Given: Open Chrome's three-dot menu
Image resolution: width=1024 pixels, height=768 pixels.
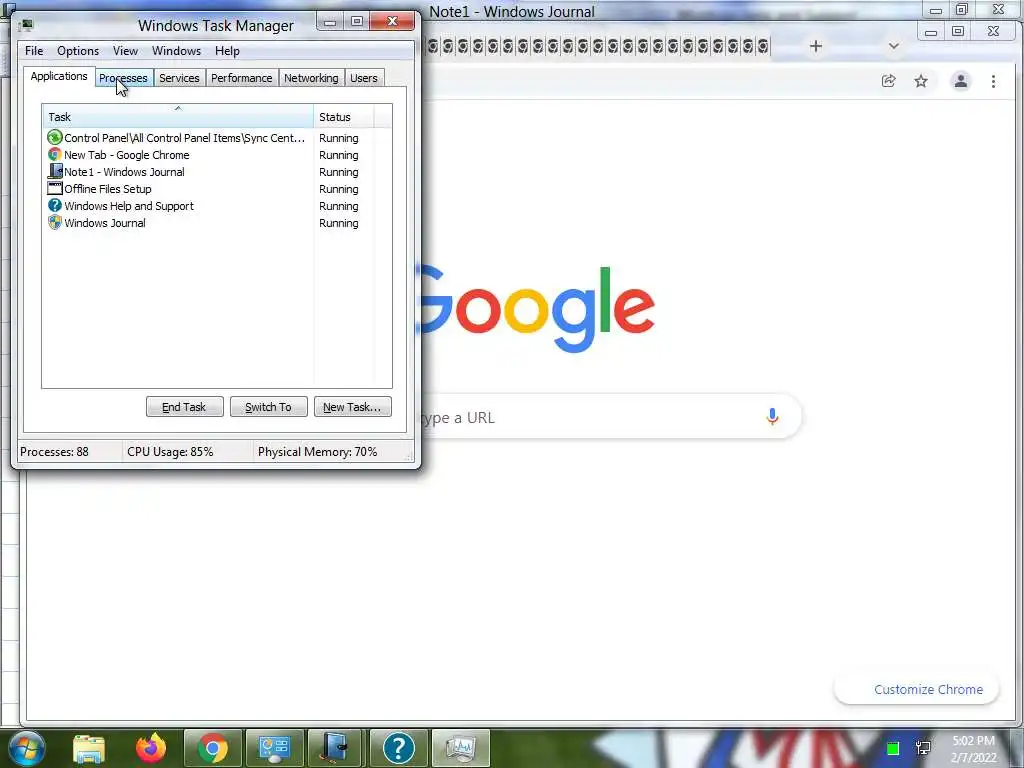Looking at the screenshot, I should (993, 81).
